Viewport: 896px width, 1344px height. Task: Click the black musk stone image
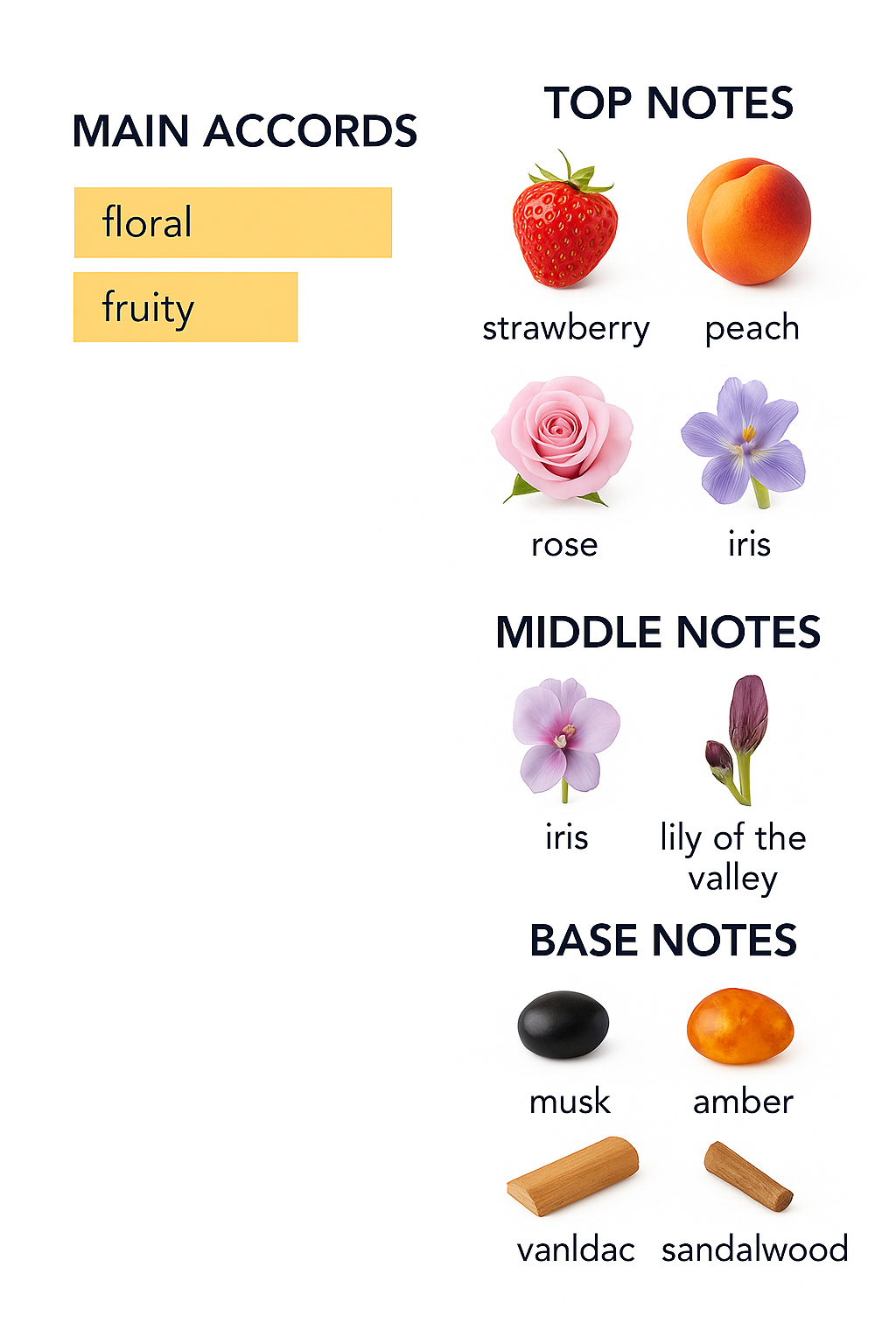tap(563, 1024)
